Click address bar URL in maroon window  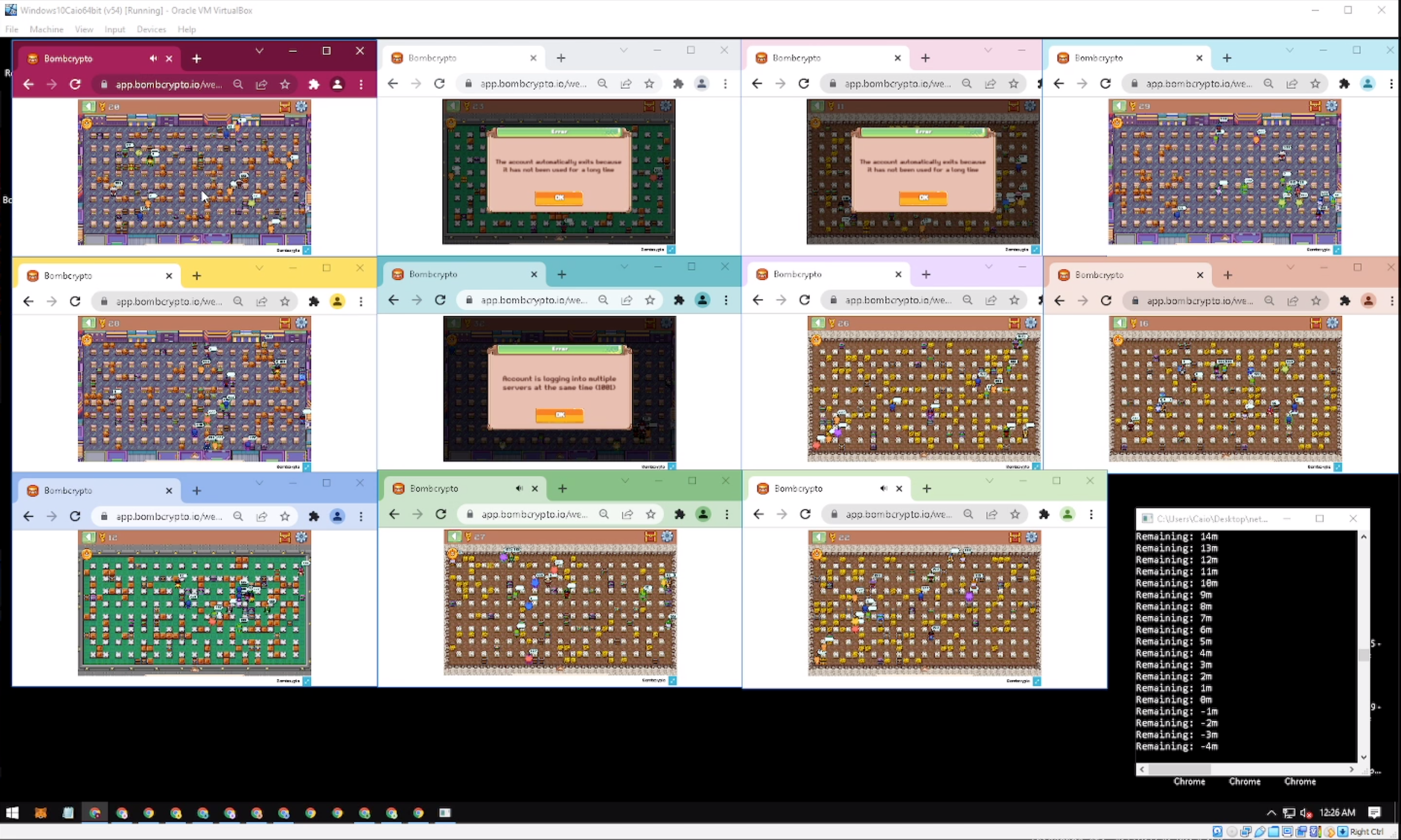169,85
